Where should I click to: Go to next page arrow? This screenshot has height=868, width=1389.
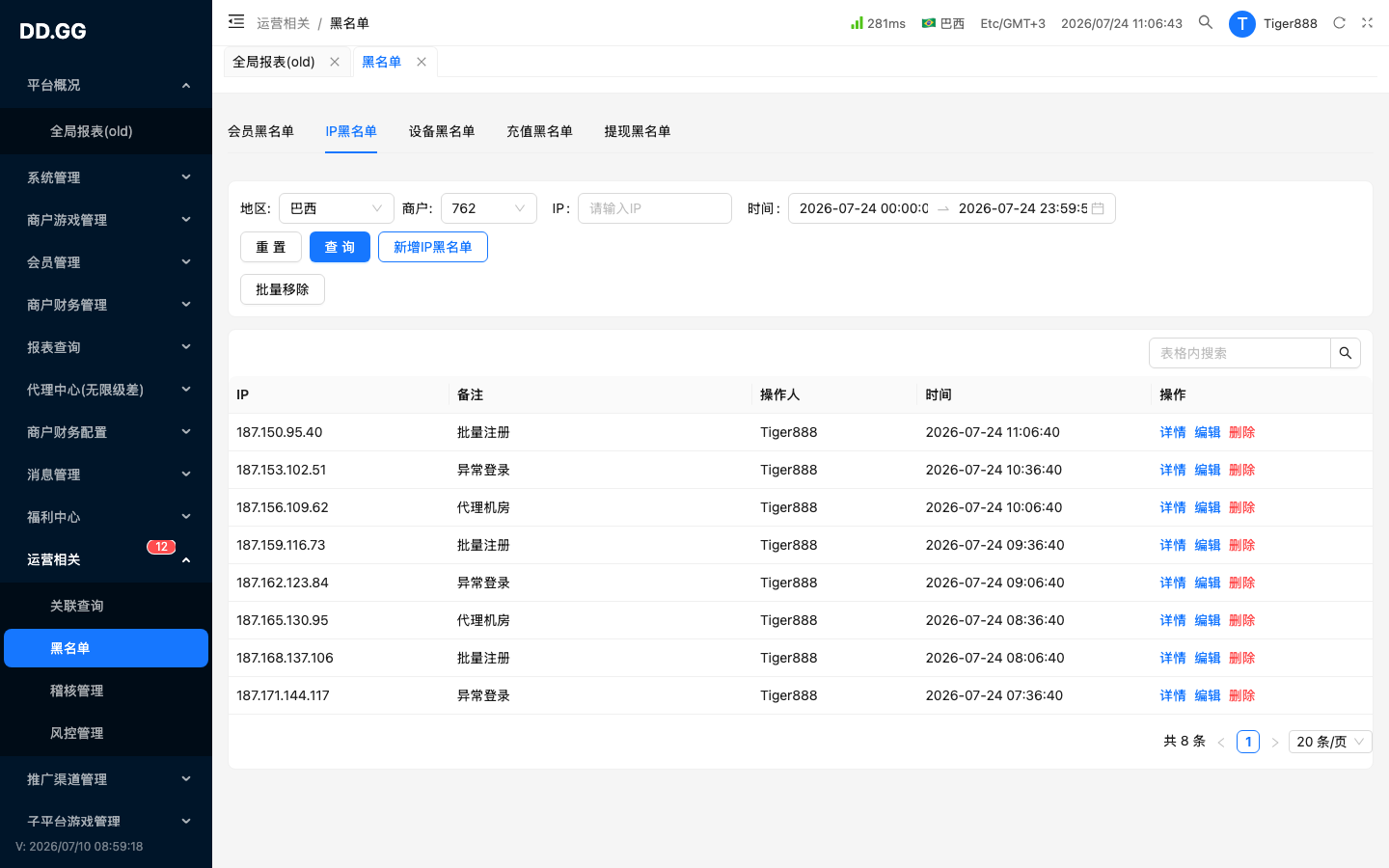[1275, 742]
